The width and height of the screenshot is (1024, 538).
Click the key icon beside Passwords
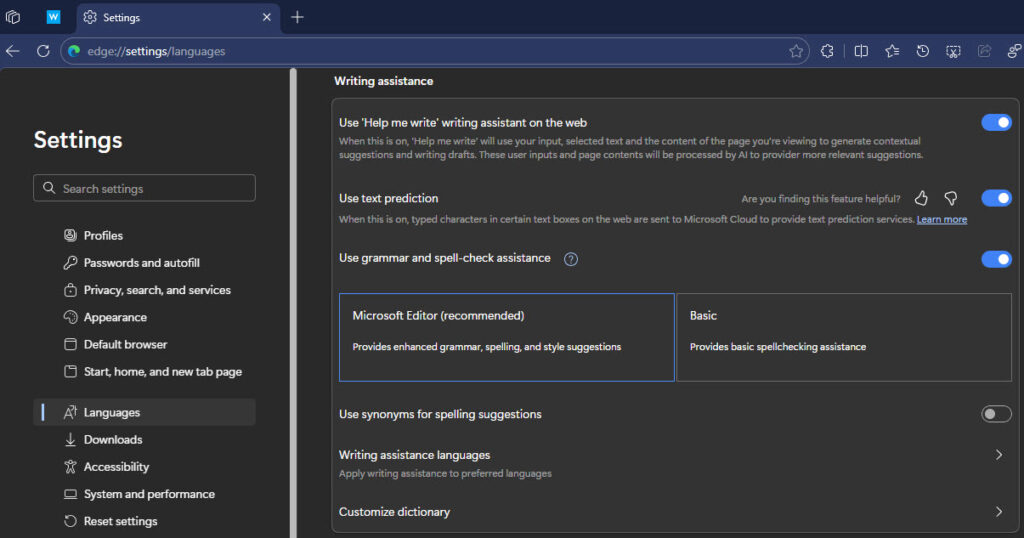coord(70,262)
